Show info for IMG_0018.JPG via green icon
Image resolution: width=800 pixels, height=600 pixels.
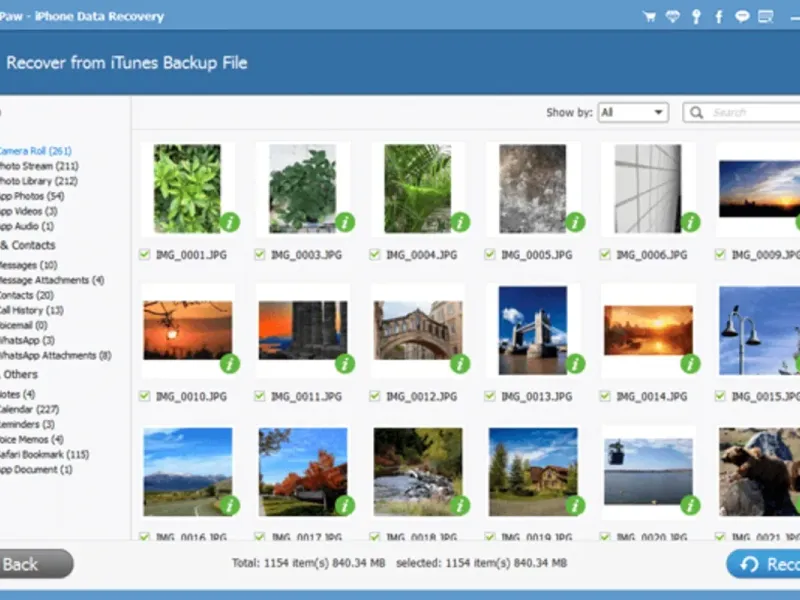click(x=460, y=506)
